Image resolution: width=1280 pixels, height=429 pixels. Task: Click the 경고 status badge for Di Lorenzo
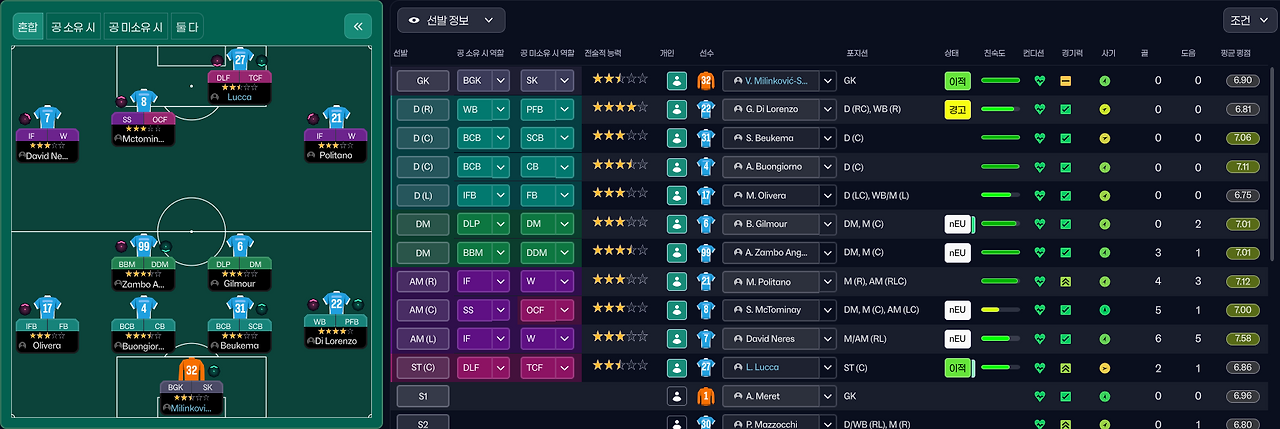[x=958, y=109]
